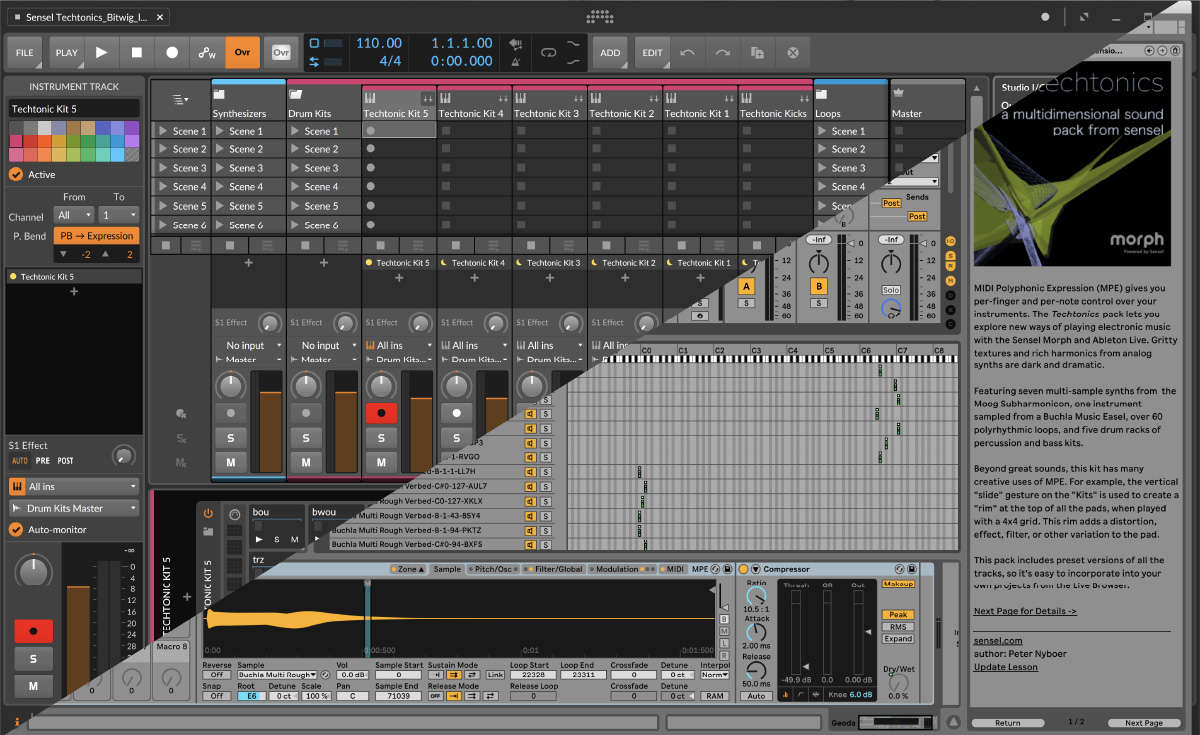Click the Return button

[x=1007, y=723]
